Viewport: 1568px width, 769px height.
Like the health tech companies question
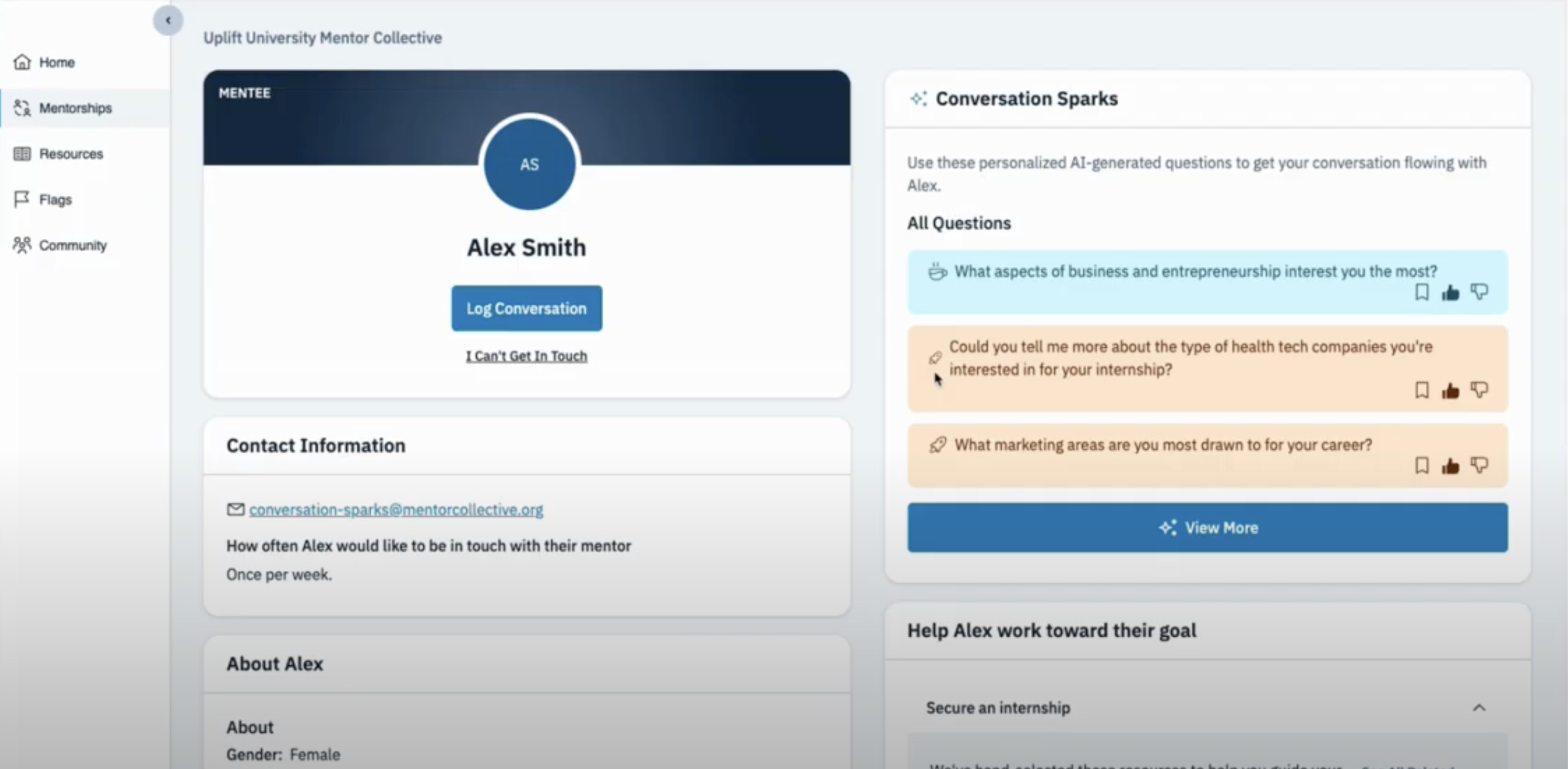click(1451, 391)
